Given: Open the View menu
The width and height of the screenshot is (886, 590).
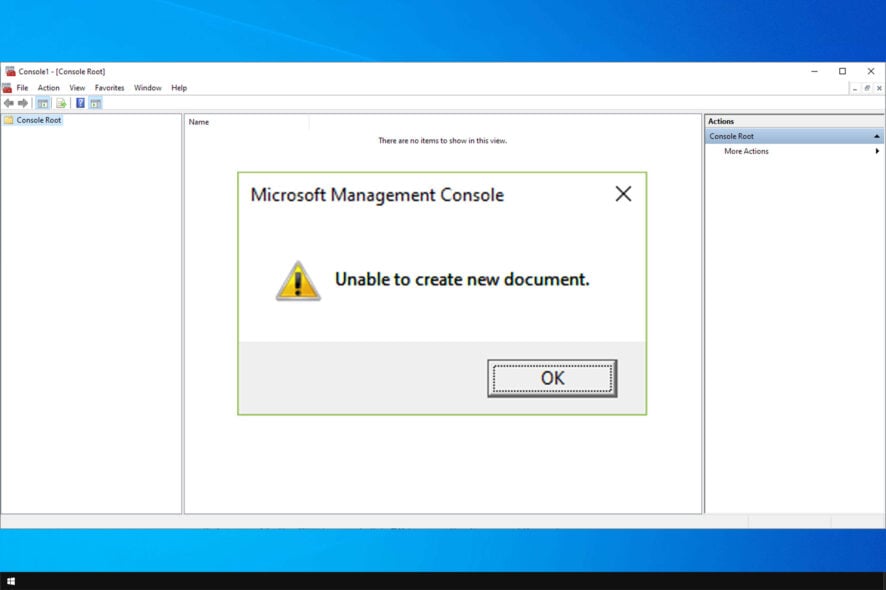Looking at the screenshot, I should click(x=77, y=88).
